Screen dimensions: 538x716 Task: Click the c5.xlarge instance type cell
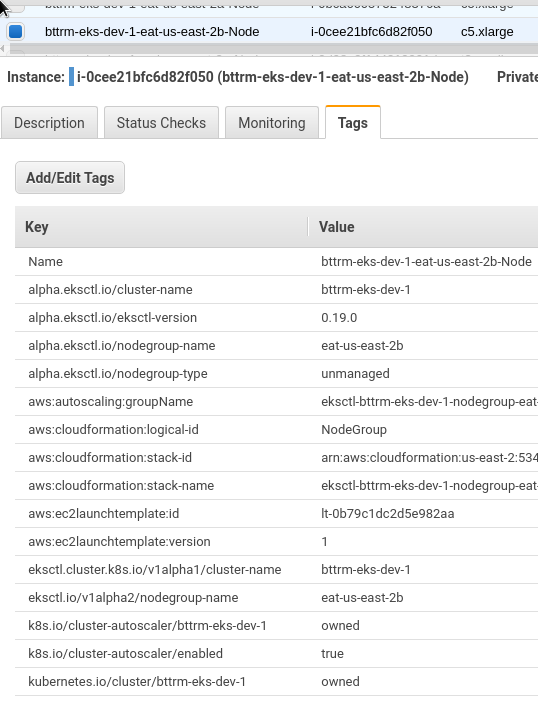coord(487,32)
